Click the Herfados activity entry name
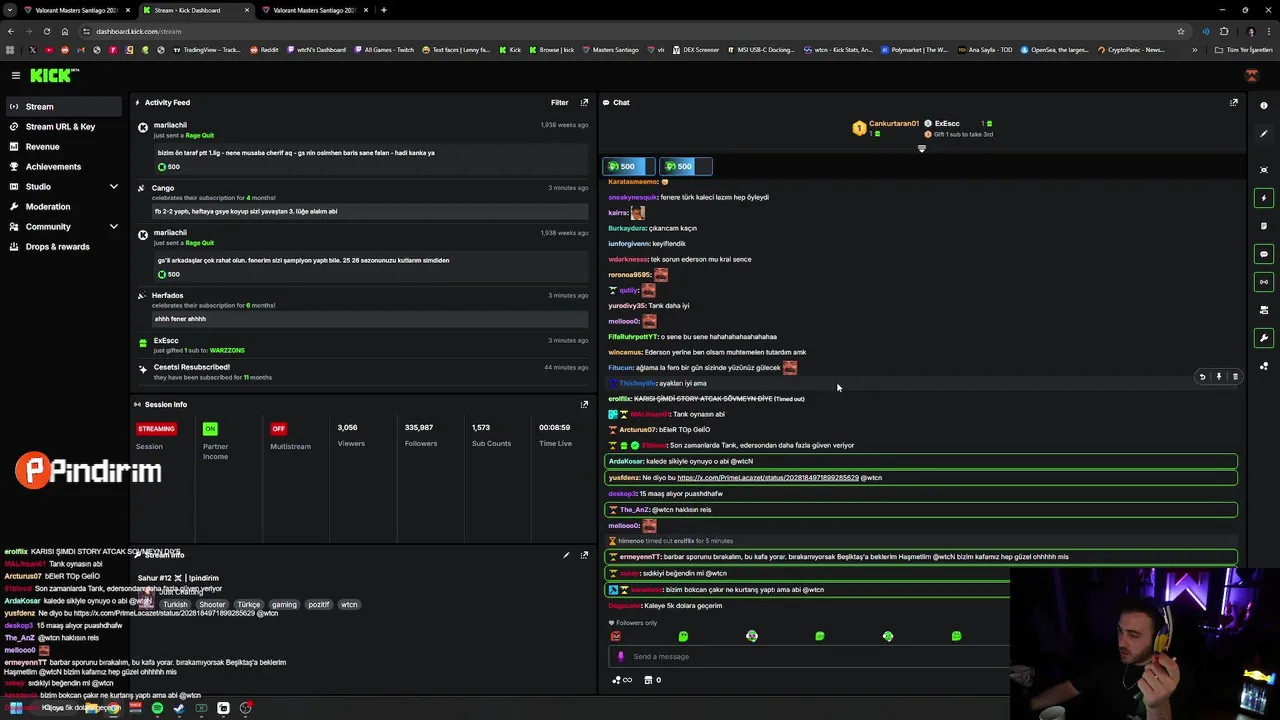 click(167, 295)
